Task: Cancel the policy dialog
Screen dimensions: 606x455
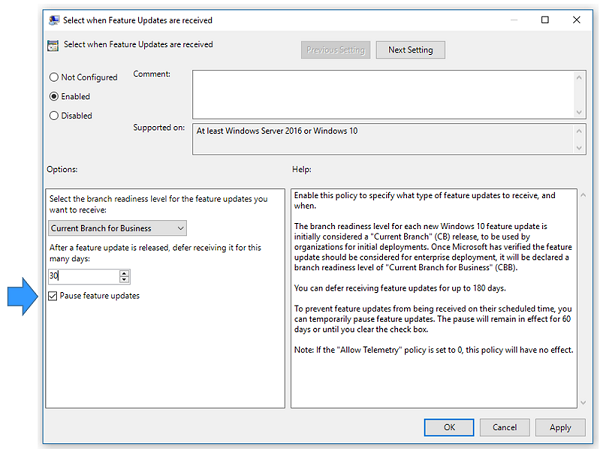Action: [504, 427]
